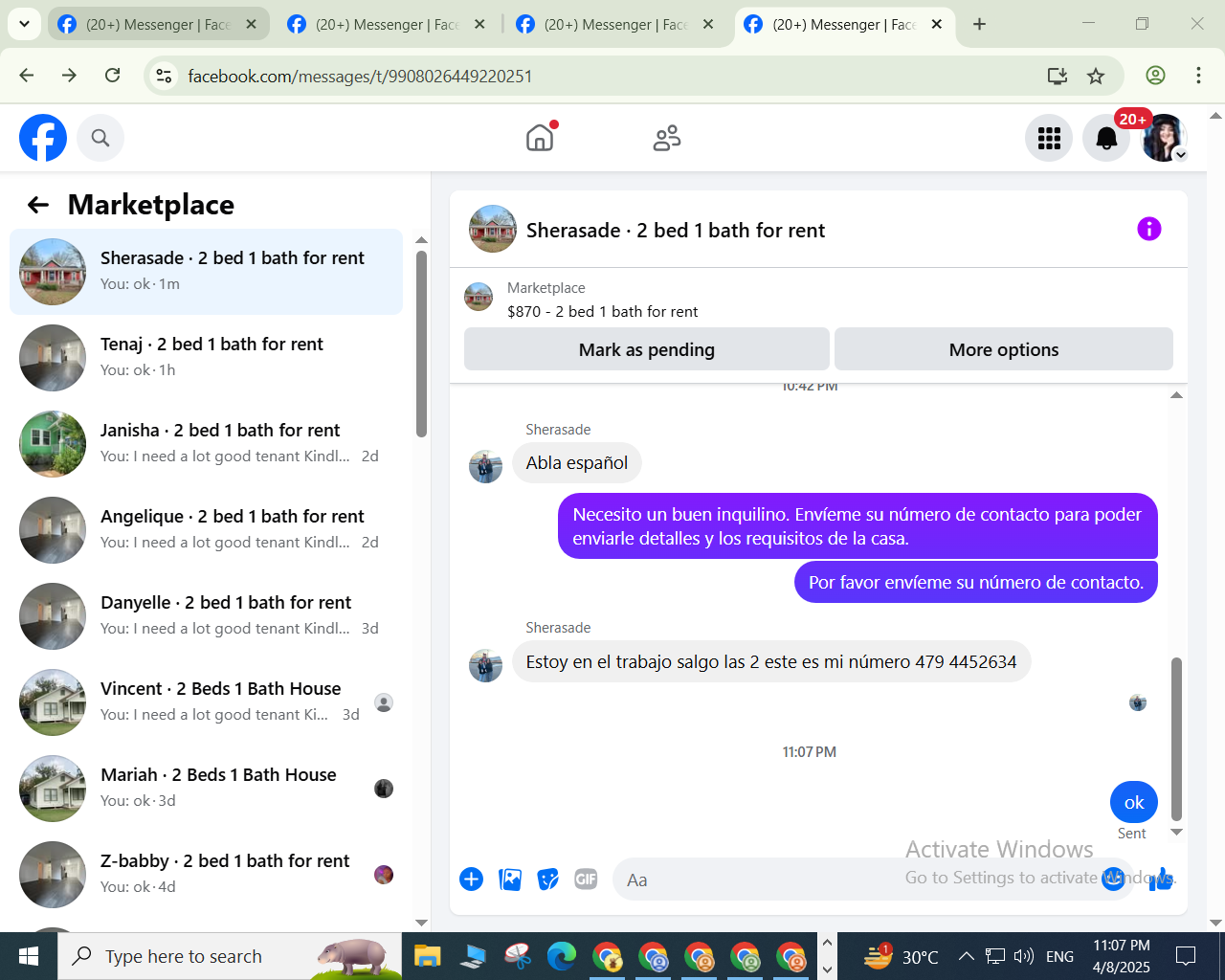1225x980 pixels.
Task: Click the message input field Aa
Action: click(x=857, y=880)
